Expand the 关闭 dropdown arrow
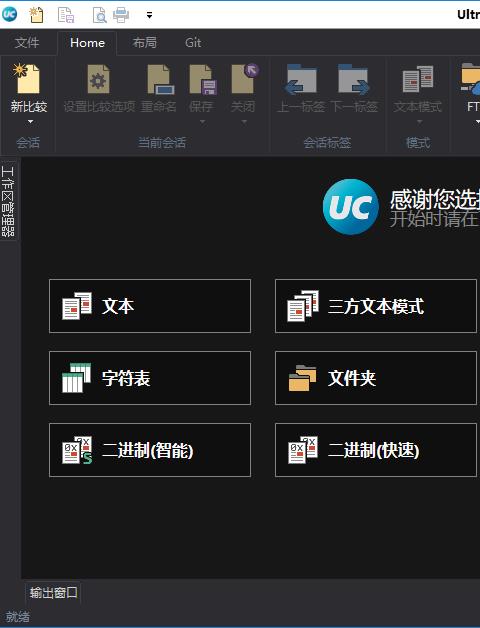480x628 pixels. pos(244,121)
